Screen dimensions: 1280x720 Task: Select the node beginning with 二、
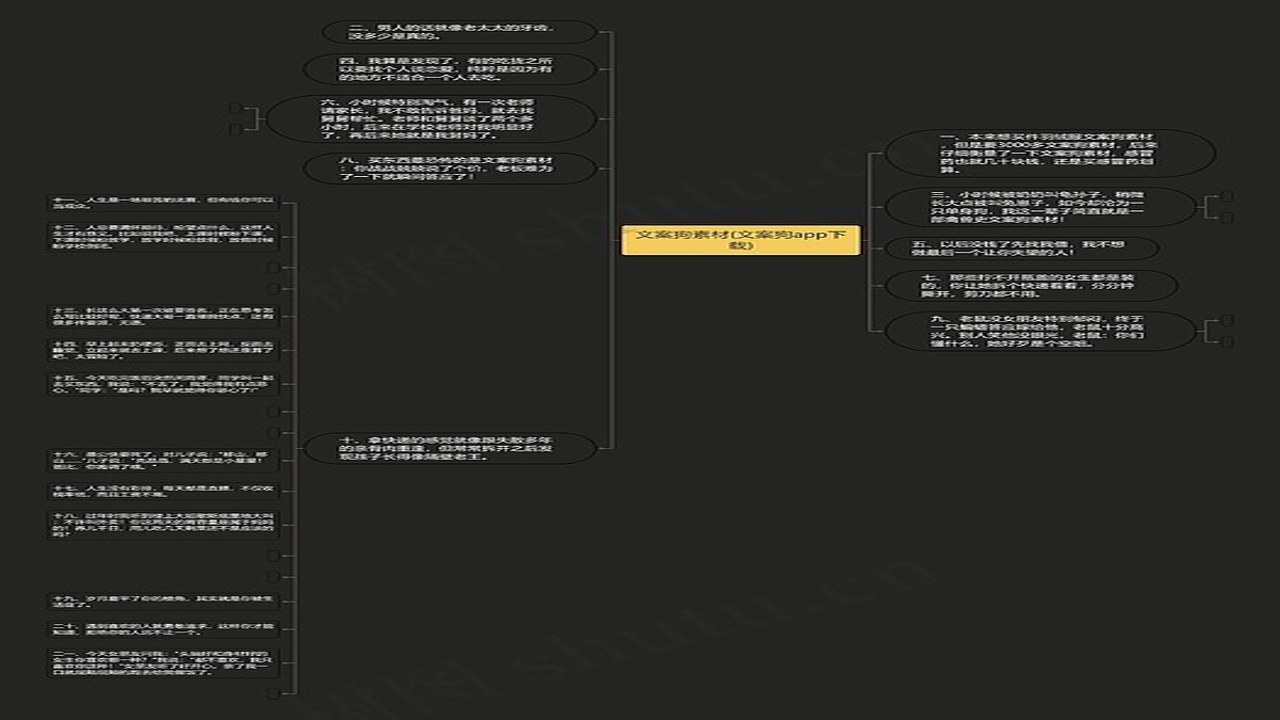[458, 32]
